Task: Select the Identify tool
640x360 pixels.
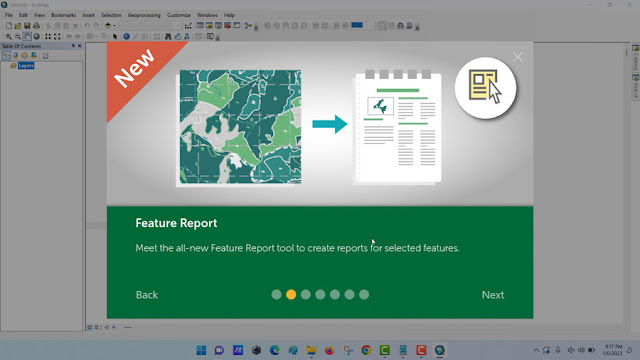Action: (x=126, y=36)
